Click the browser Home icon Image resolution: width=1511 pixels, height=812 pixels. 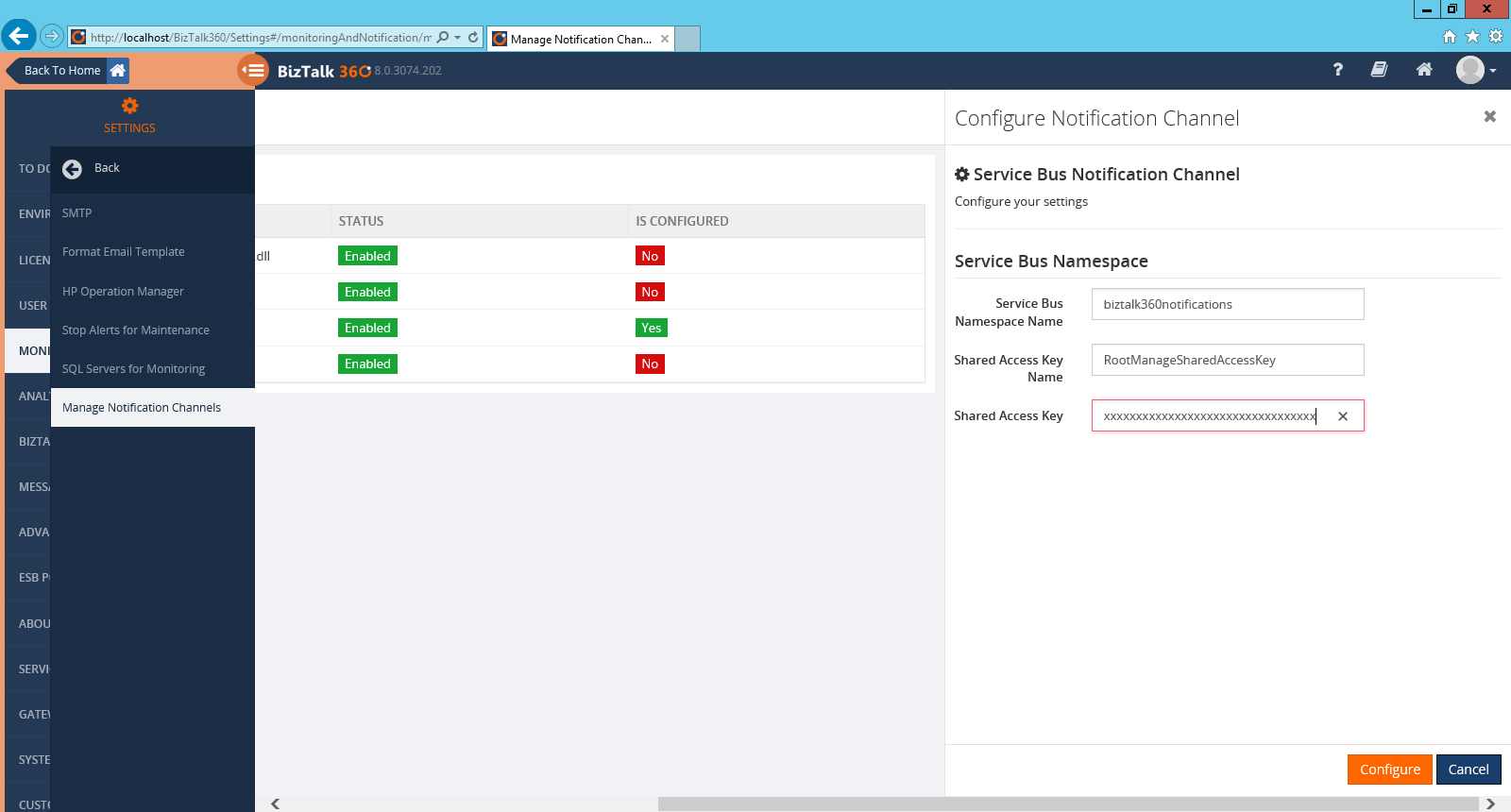coord(1450,37)
